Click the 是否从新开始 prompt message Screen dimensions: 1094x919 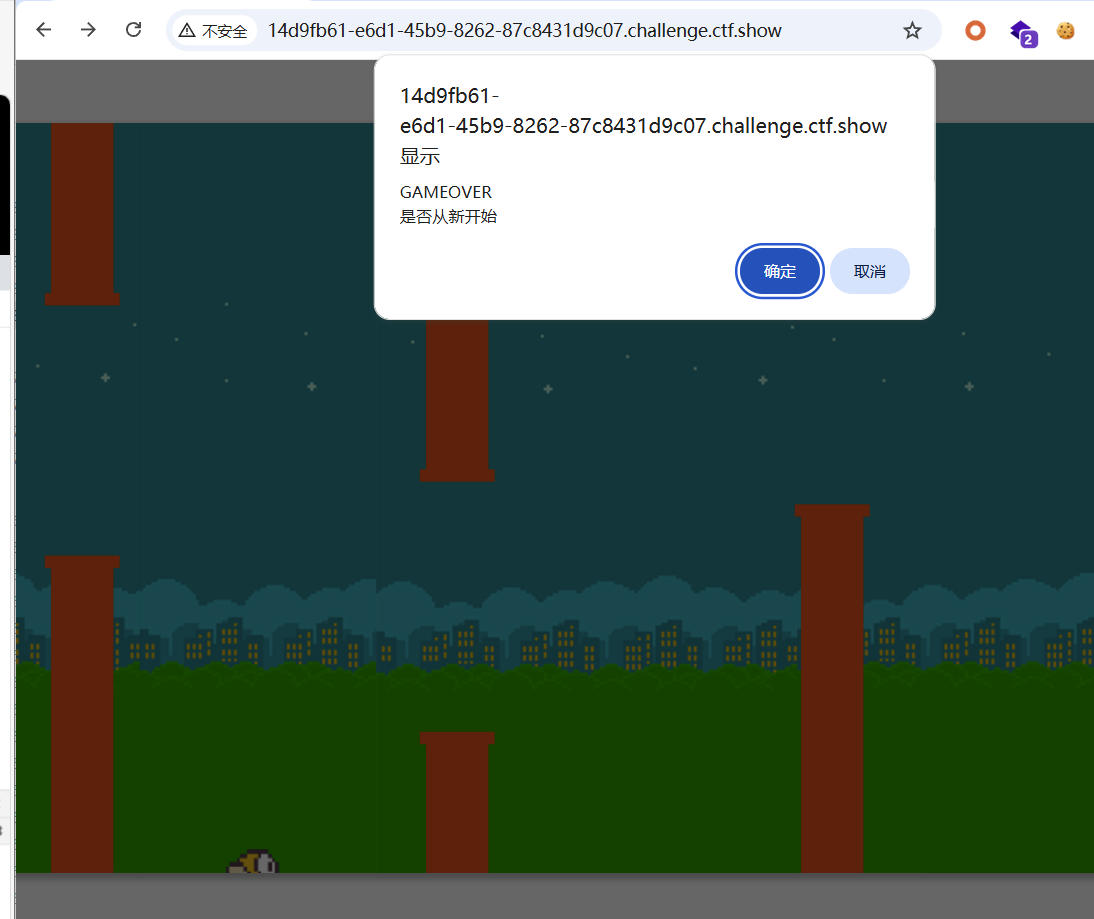448,216
